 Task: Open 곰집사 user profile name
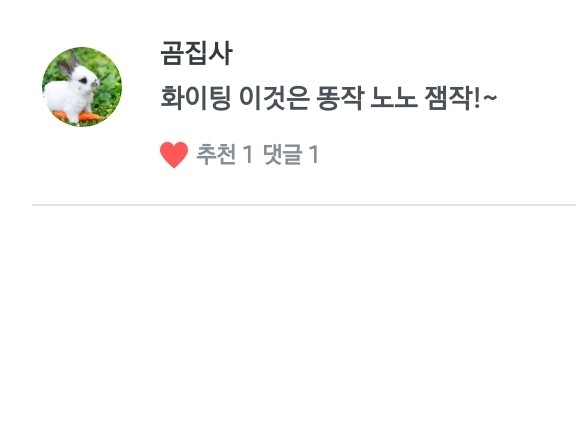tap(197, 54)
